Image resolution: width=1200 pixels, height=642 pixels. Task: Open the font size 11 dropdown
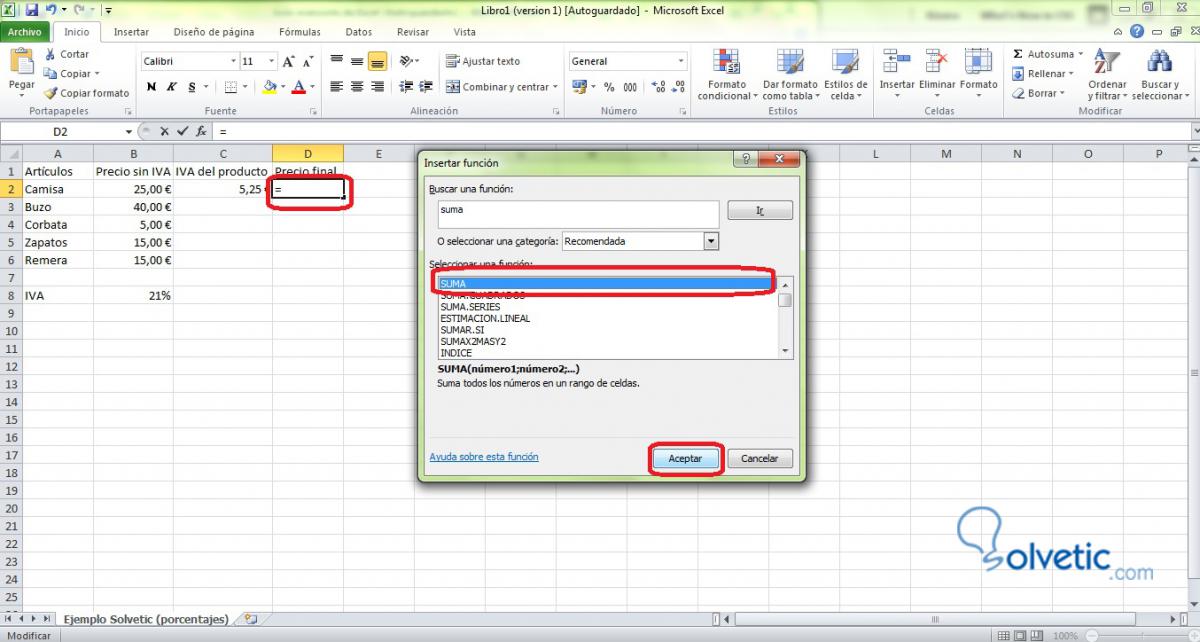coord(272,61)
